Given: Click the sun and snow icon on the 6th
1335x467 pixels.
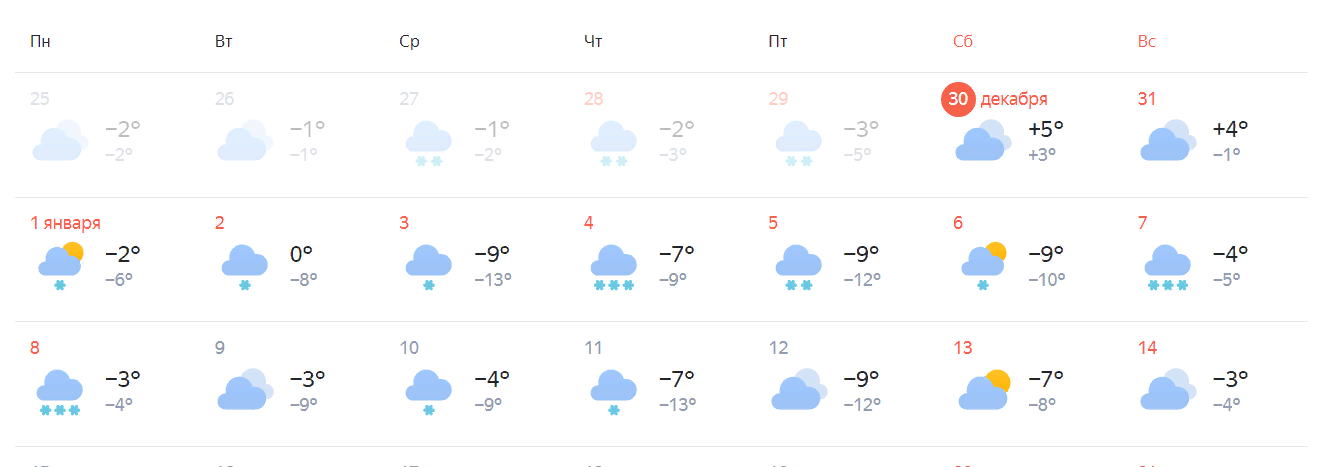Looking at the screenshot, I should pos(983,265).
